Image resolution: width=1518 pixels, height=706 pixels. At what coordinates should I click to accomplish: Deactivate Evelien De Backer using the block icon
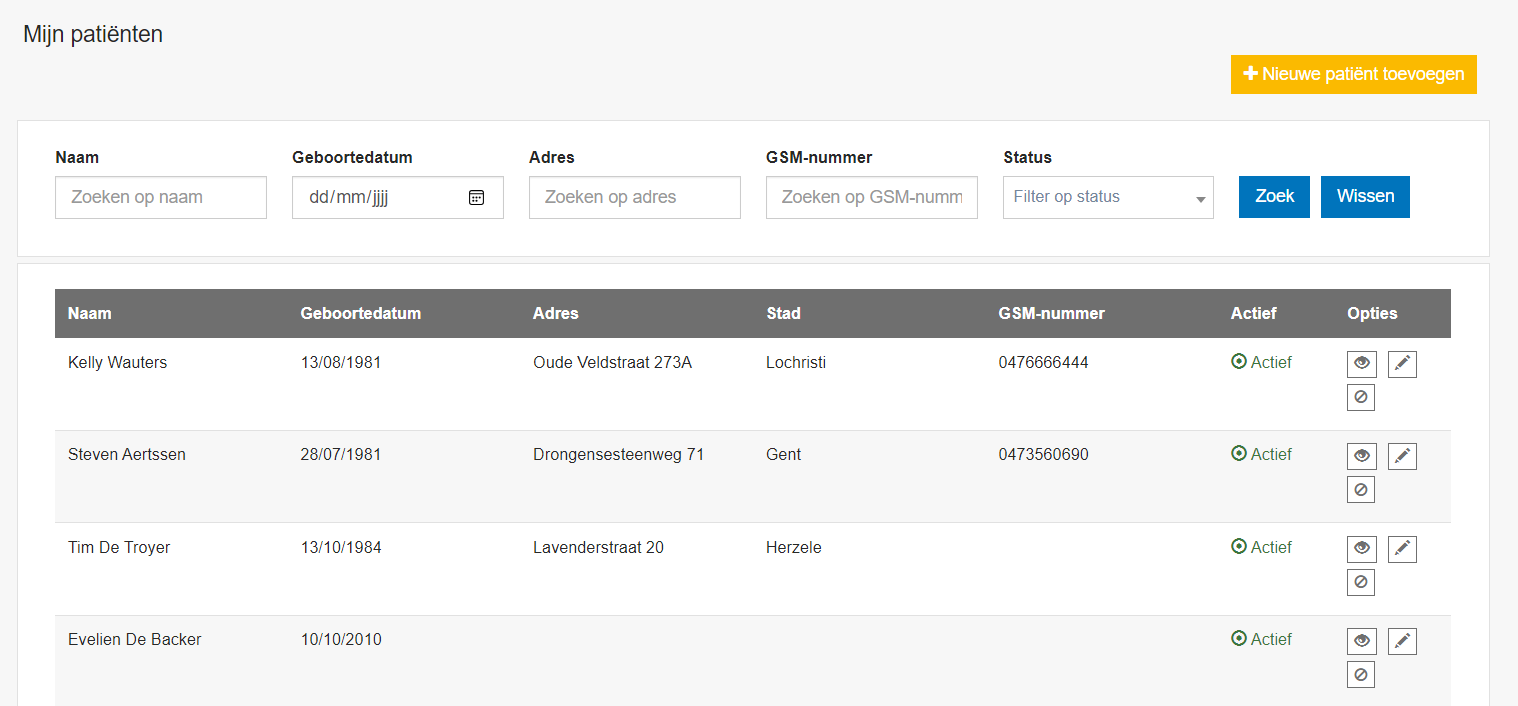click(1361, 673)
